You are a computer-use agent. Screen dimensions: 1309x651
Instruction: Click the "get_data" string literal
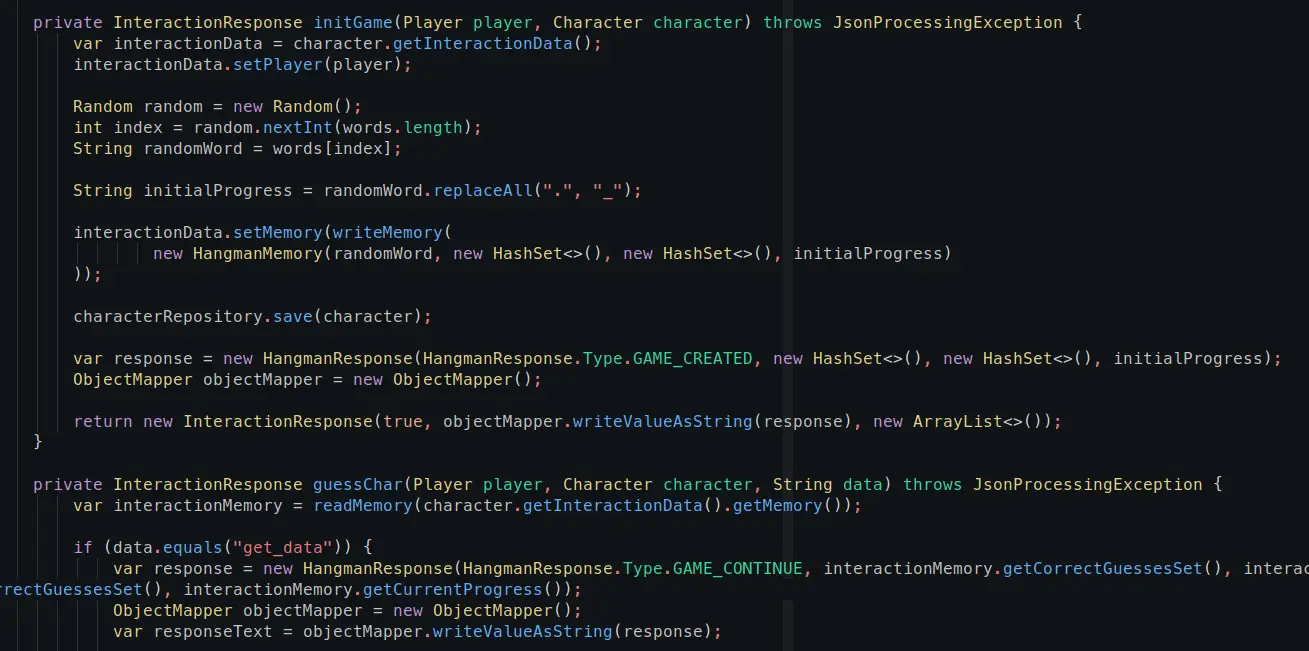click(x=312, y=547)
